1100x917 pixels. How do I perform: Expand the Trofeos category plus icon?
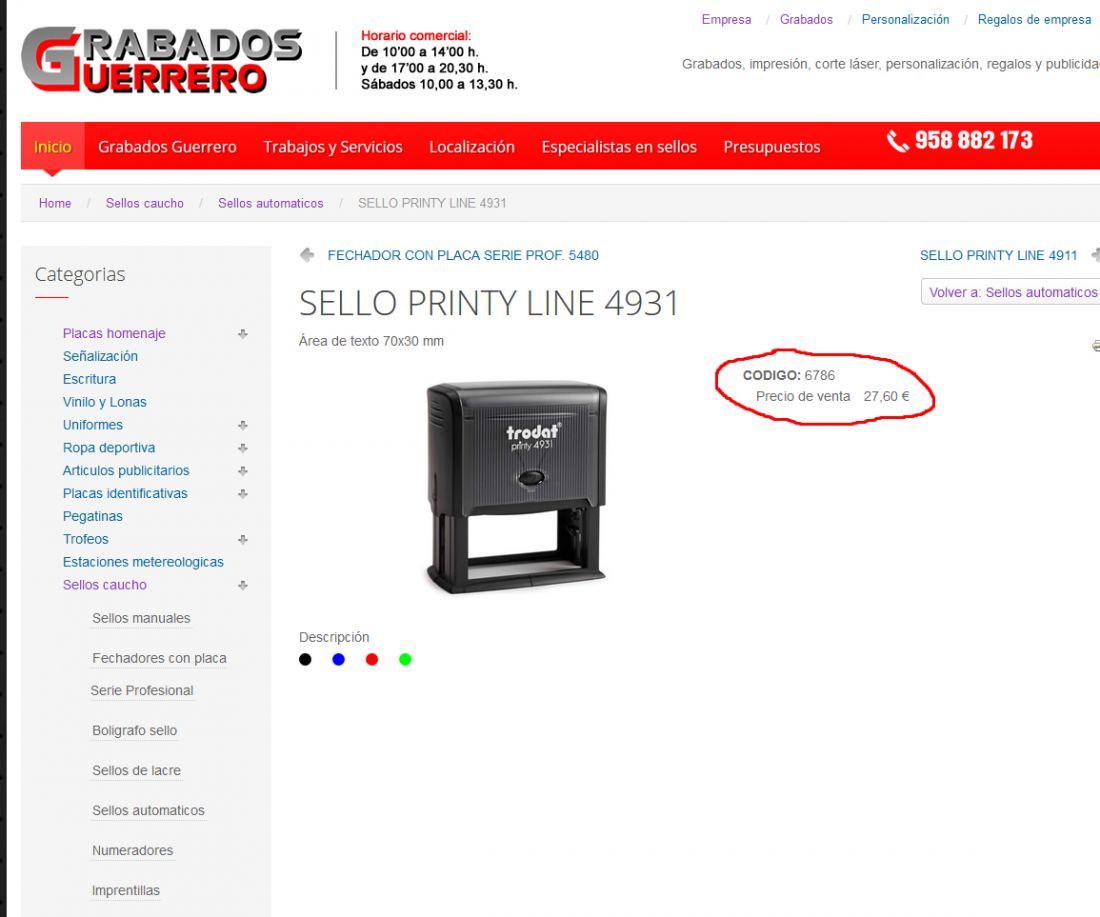[x=243, y=540]
